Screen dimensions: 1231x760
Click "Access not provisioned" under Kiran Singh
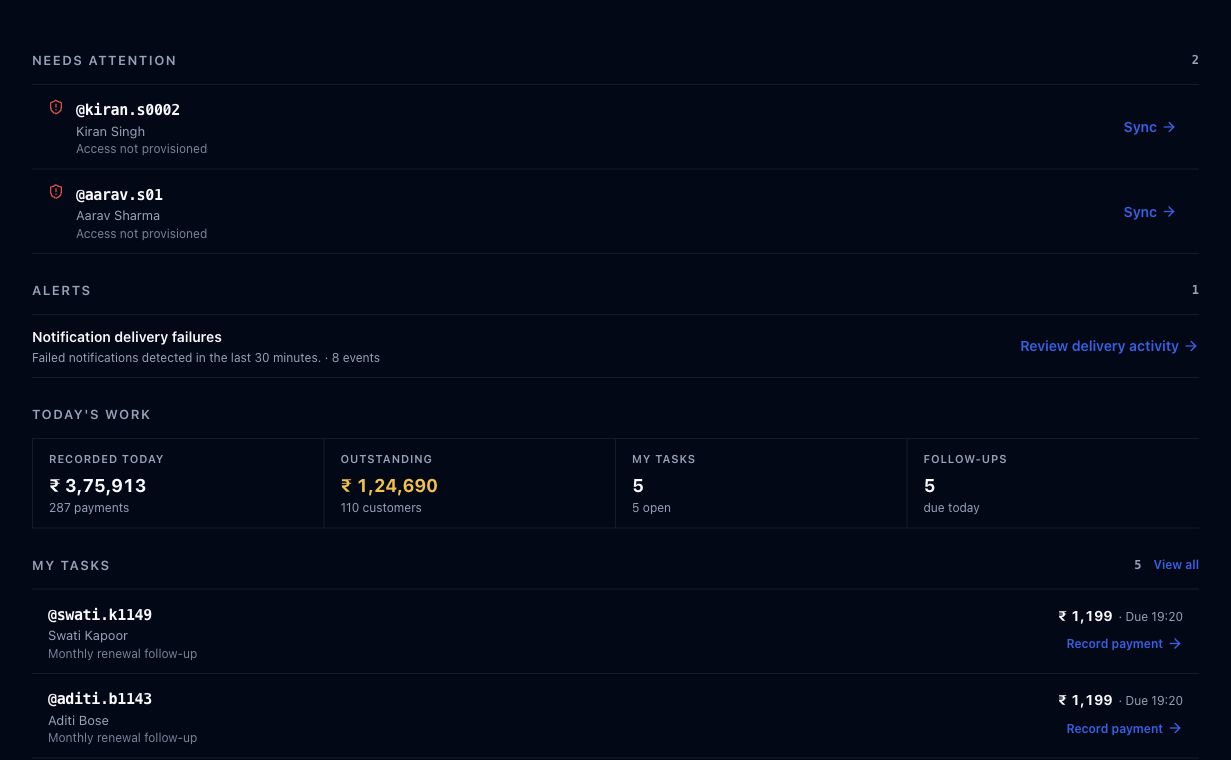(141, 149)
